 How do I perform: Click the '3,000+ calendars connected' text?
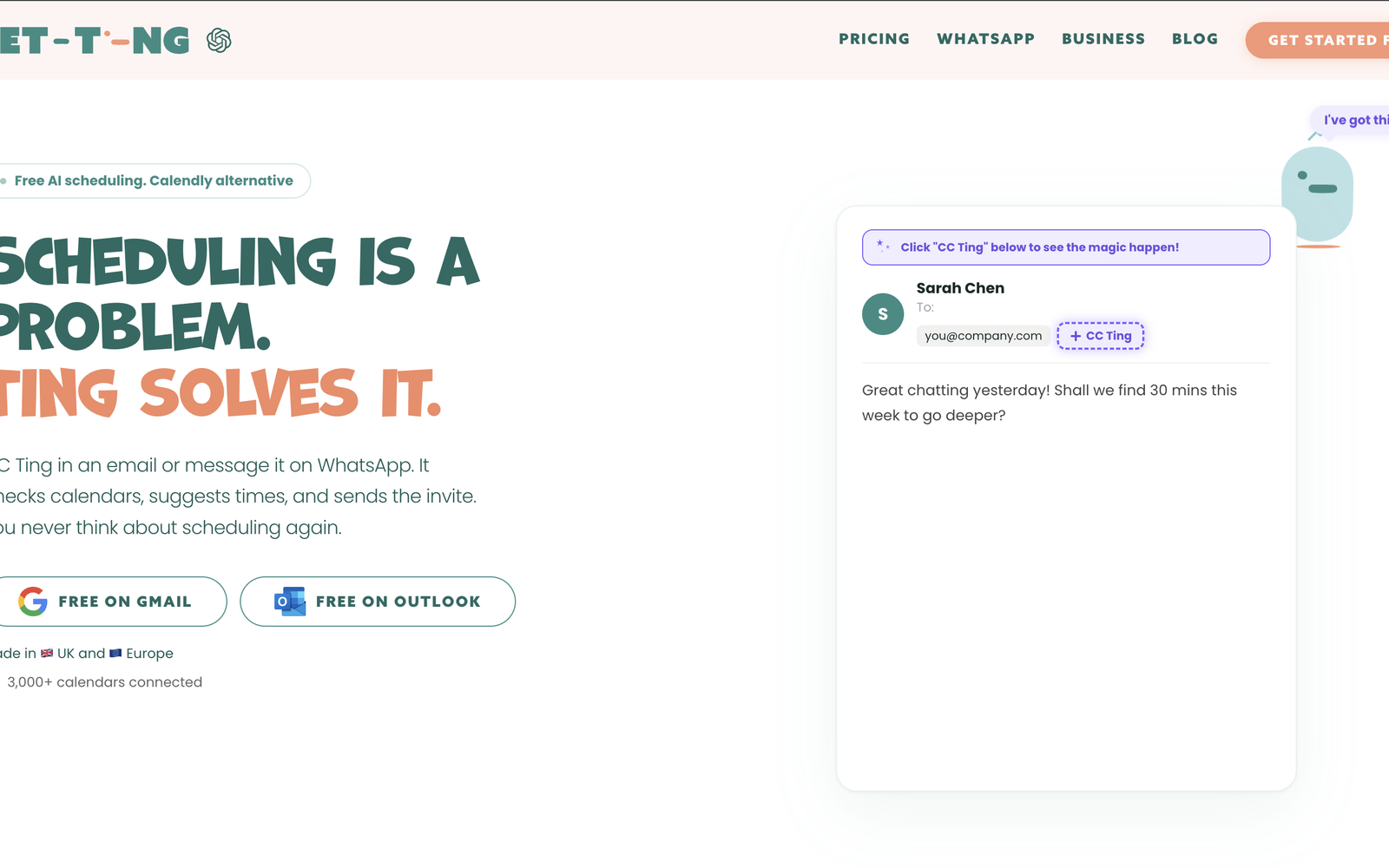pos(104,682)
